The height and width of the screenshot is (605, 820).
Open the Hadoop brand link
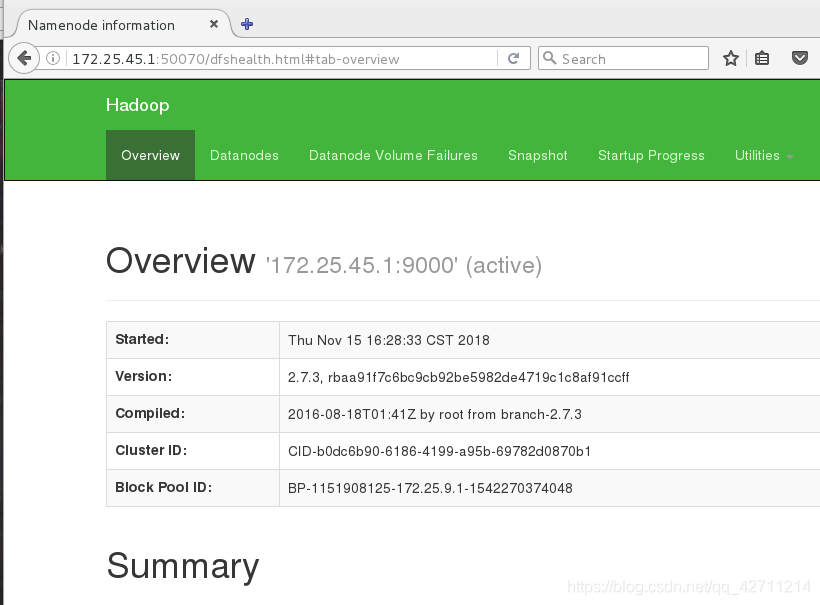138,105
